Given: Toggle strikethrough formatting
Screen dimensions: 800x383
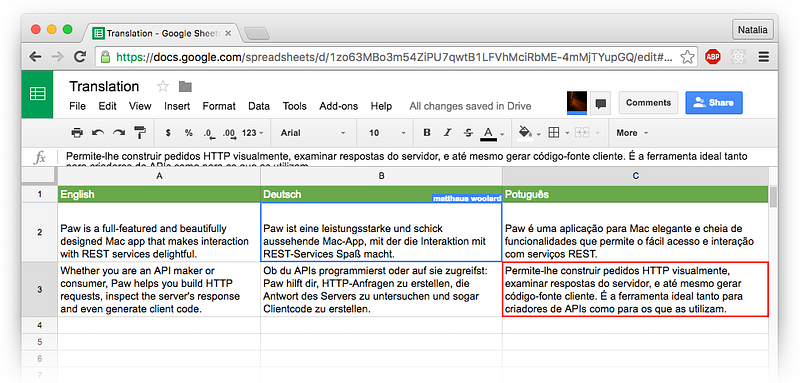Looking at the screenshot, I should click(x=468, y=133).
